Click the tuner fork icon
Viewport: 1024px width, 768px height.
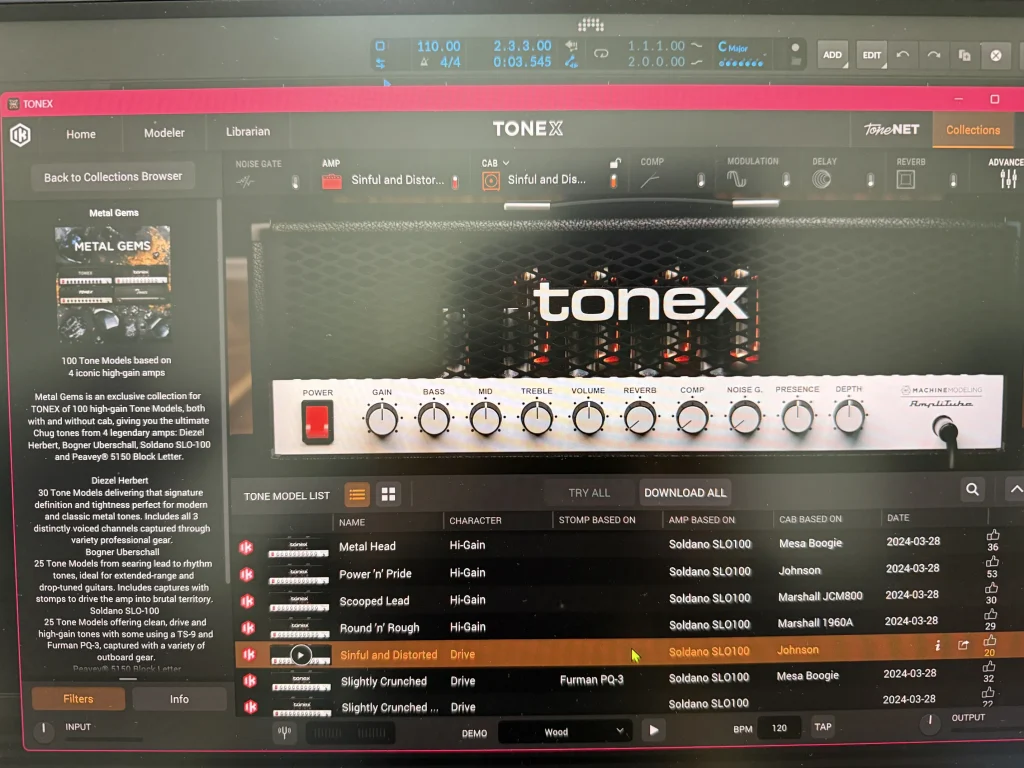tap(284, 733)
